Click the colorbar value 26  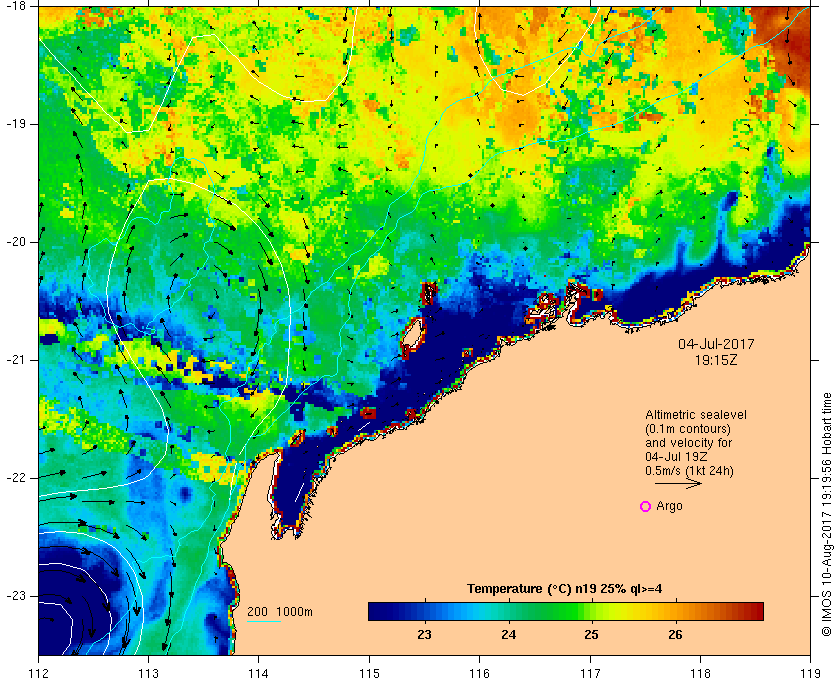(x=676, y=635)
